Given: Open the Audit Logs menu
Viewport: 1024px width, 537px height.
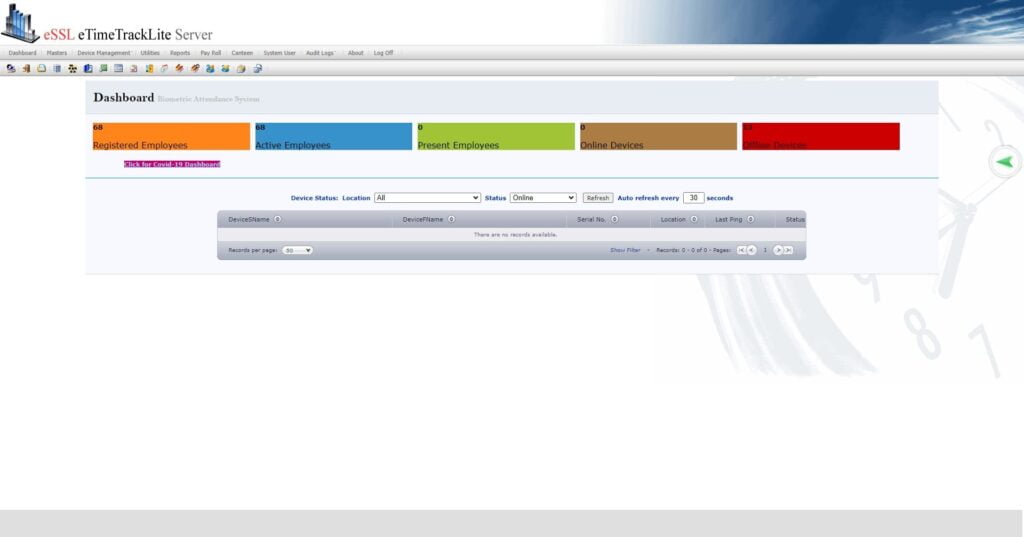Looking at the screenshot, I should click(x=319, y=53).
